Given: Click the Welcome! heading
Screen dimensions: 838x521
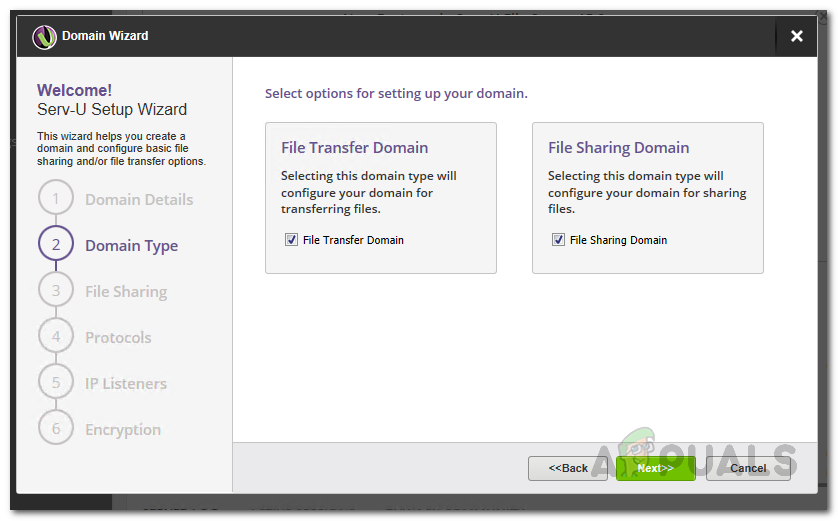Looking at the screenshot, I should click(74, 90).
